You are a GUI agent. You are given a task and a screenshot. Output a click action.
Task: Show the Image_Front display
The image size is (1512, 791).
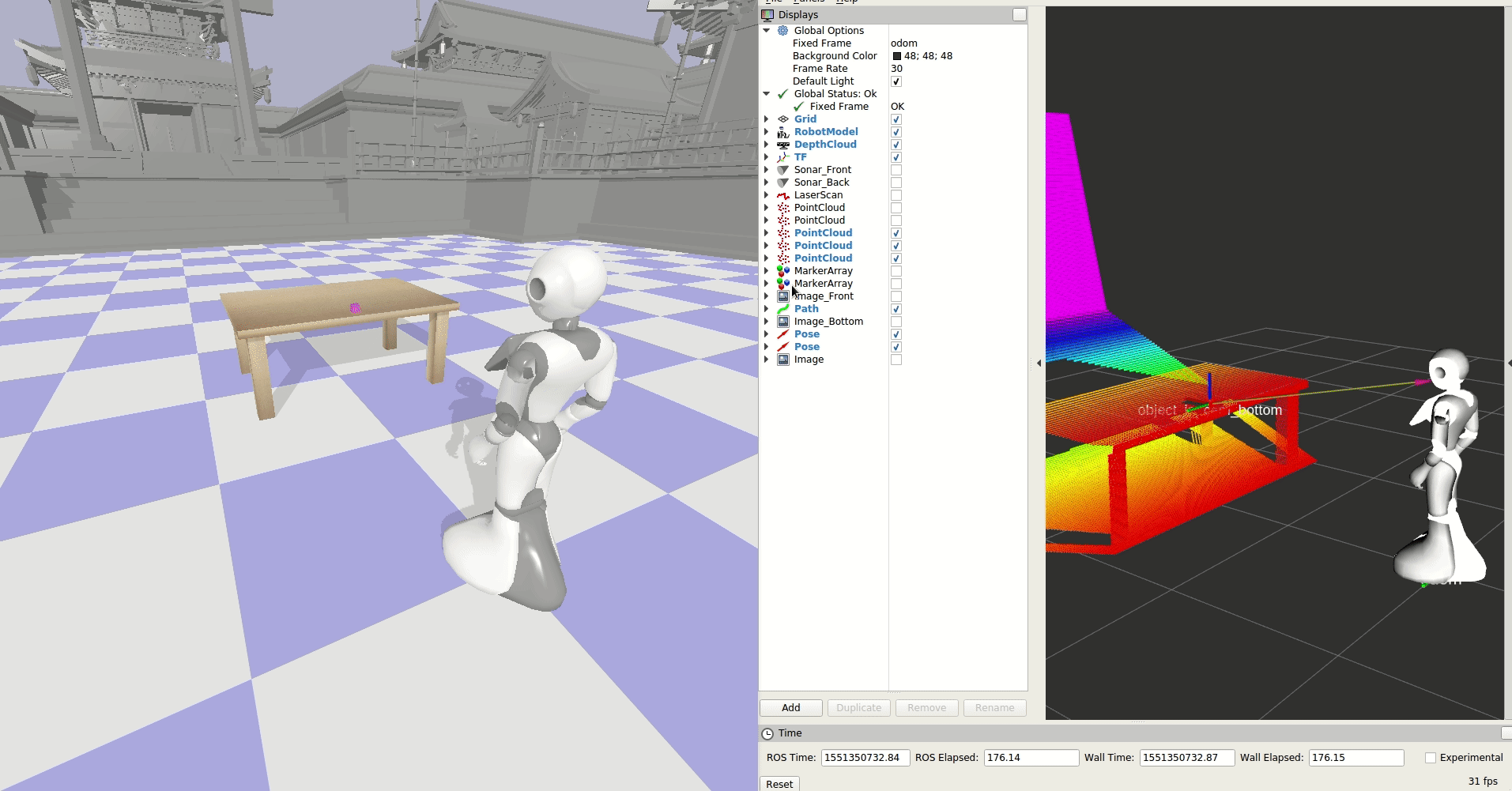click(x=896, y=296)
